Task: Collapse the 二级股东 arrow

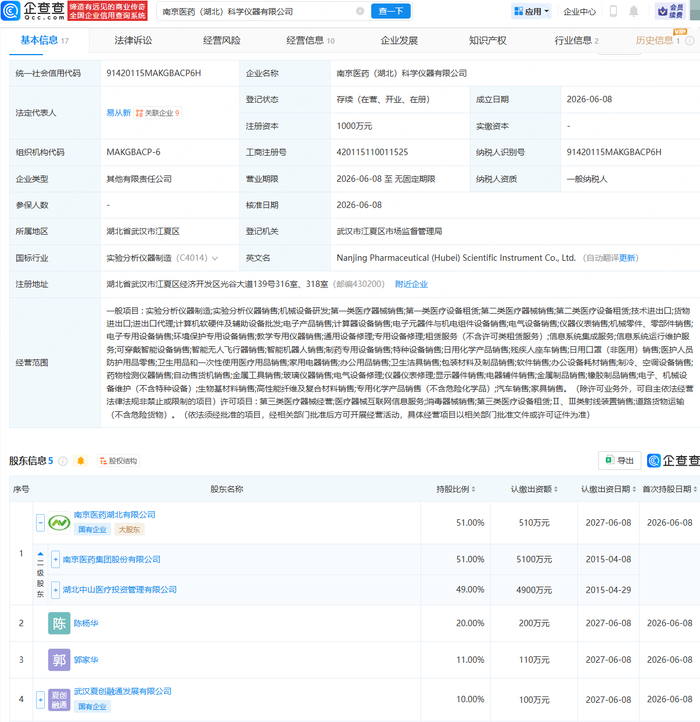Action: (x=41, y=554)
